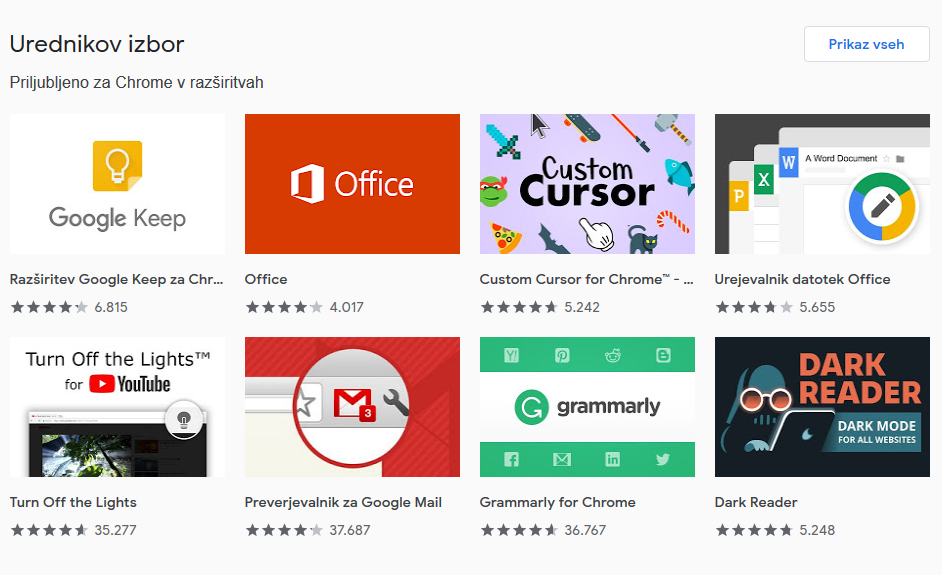
Task: Open Razširitev Google Keep title link
Action: (x=116, y=279)
